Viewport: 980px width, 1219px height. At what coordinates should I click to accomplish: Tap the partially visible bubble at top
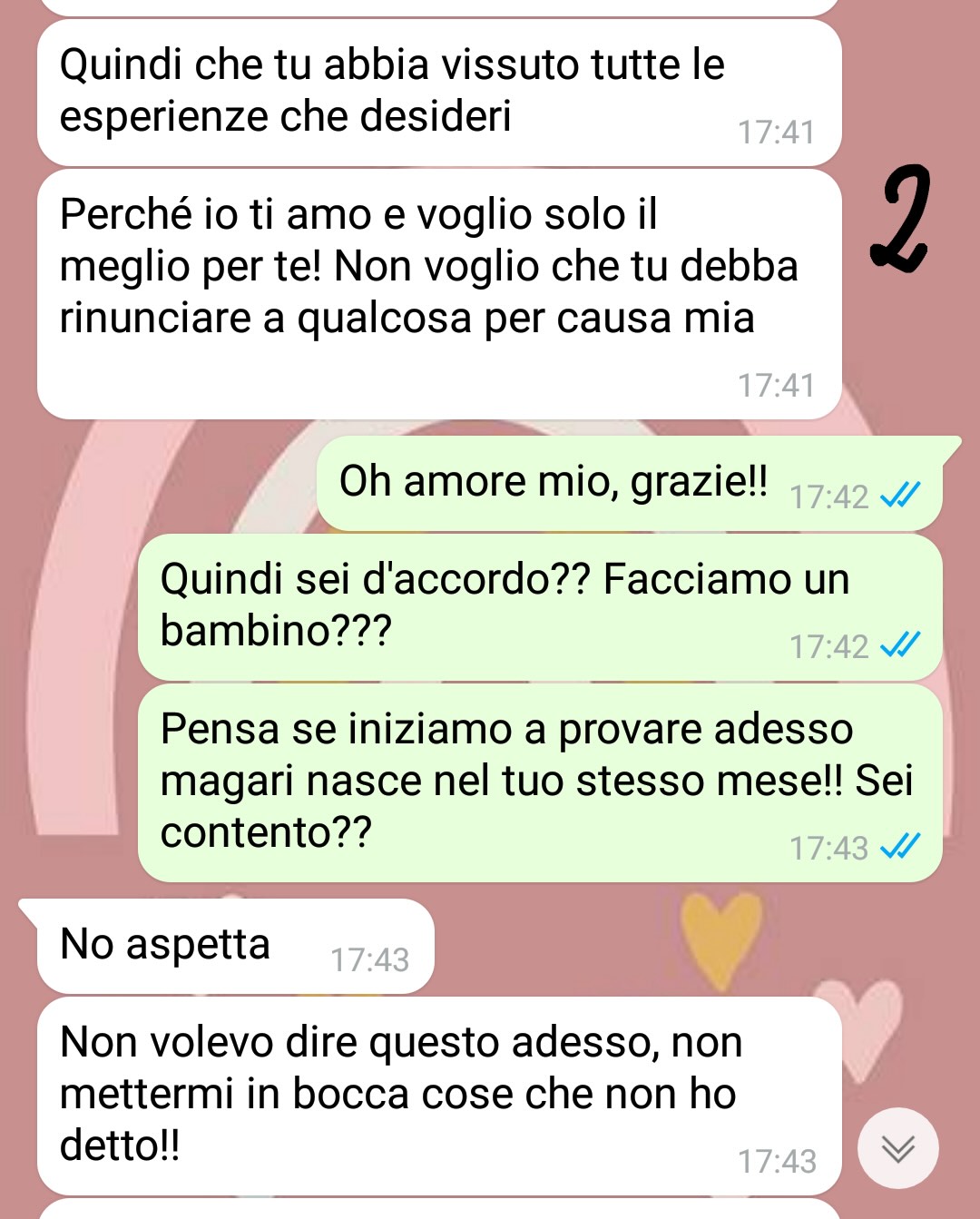(439, 8)
